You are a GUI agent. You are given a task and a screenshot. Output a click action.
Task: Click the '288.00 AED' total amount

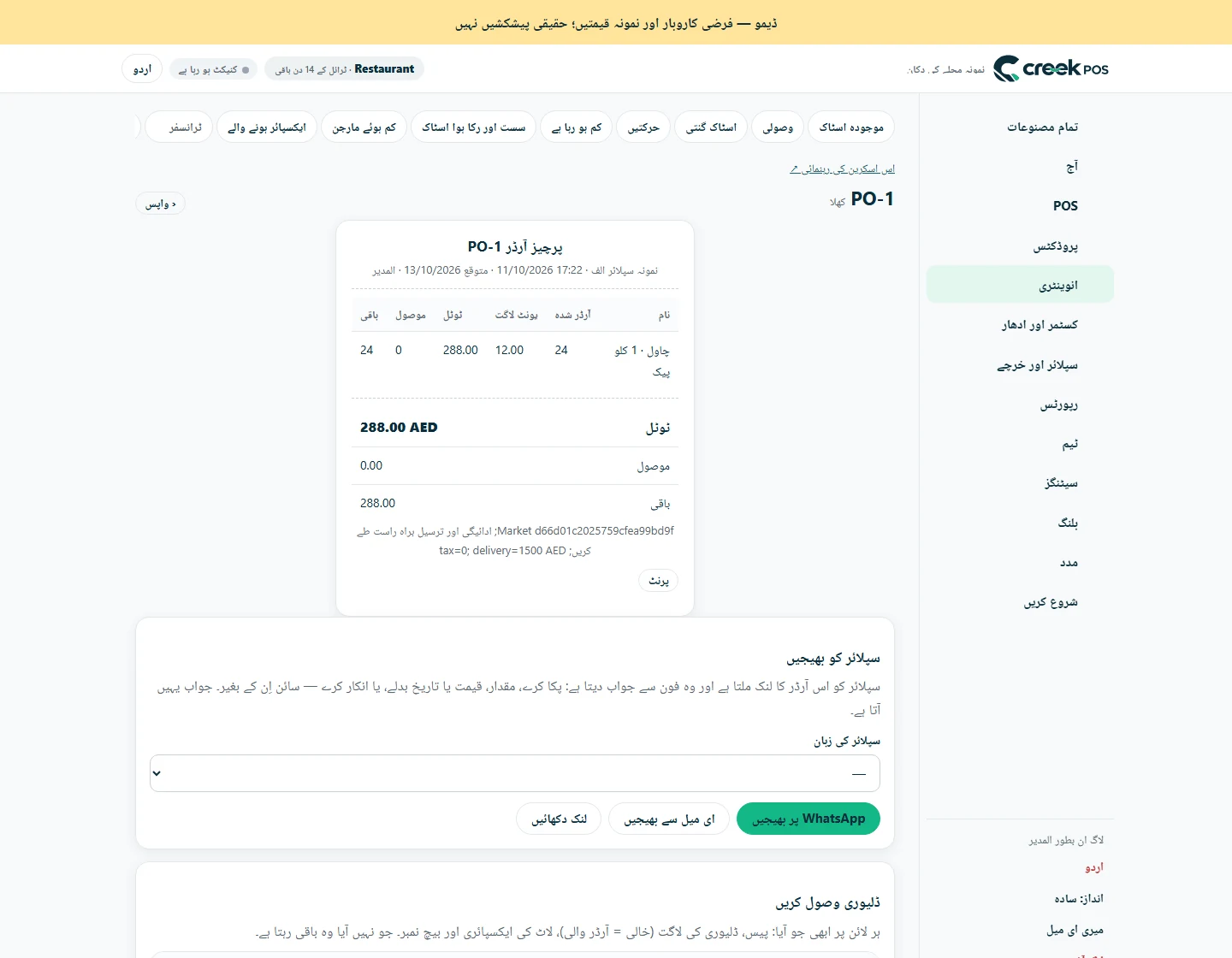tap(399, 427)
